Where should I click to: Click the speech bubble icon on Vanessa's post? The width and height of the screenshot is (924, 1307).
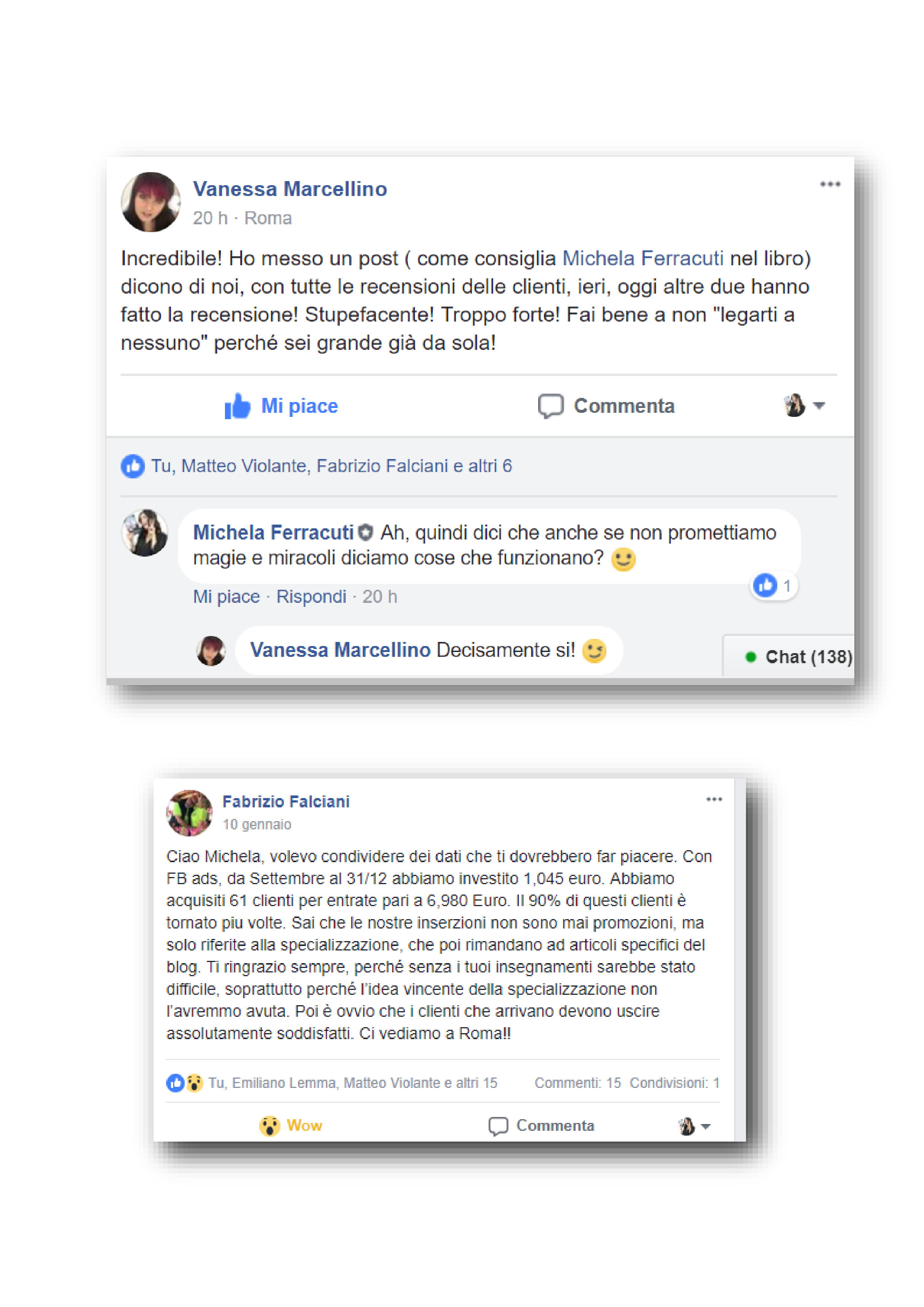(x=550, y=406)
